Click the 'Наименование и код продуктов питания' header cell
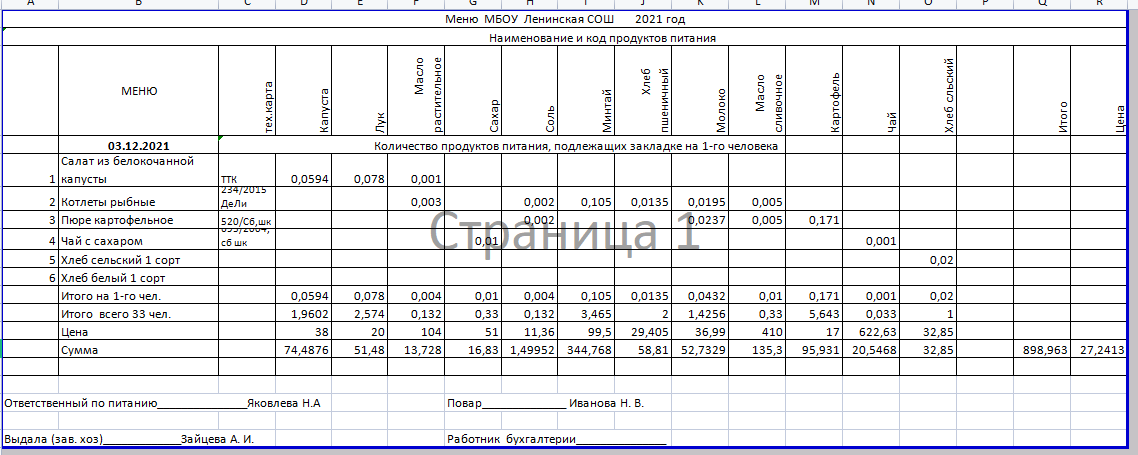 point(602,38)
